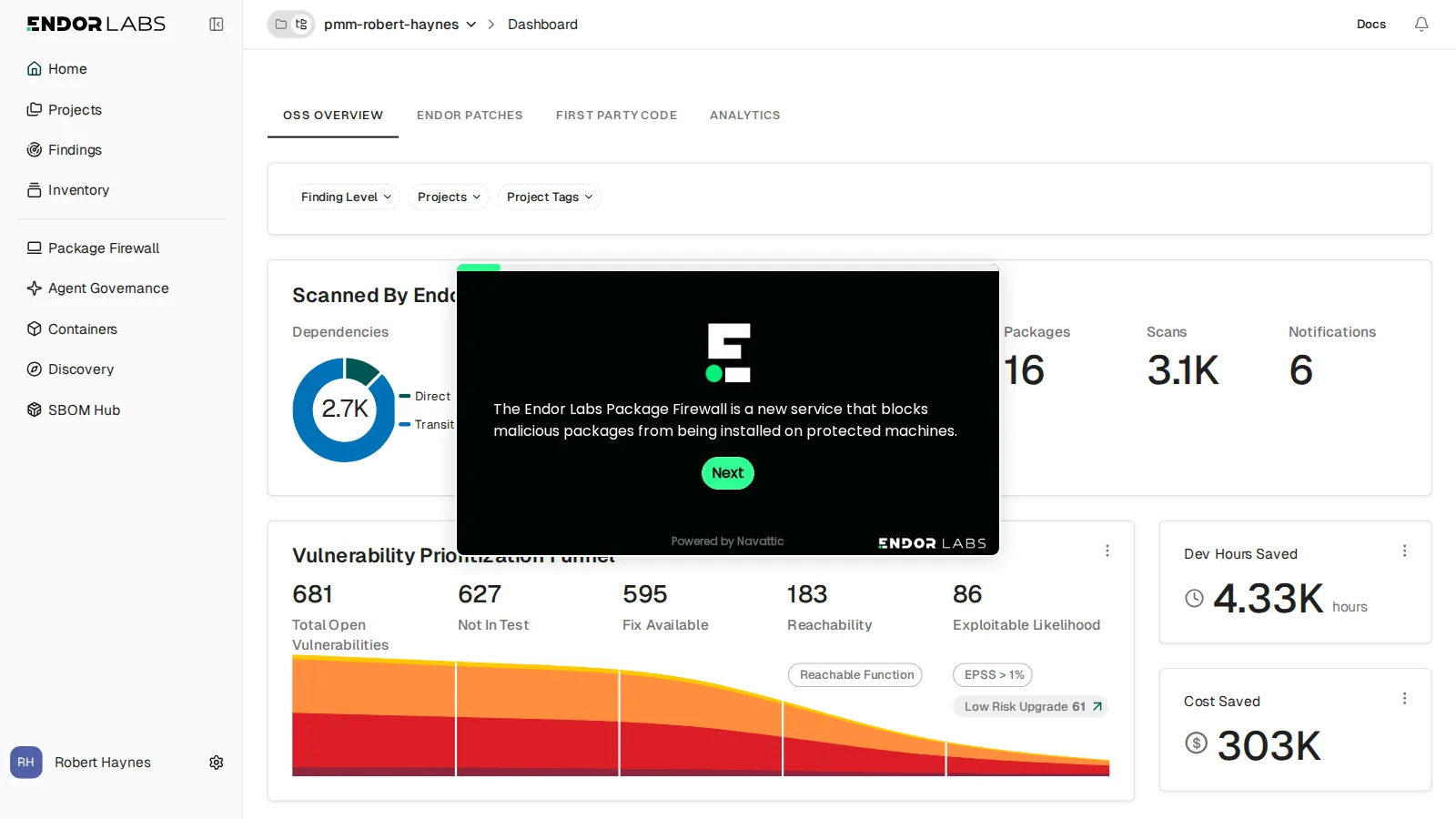Click the 595 Fix Available value

(645, 594)
